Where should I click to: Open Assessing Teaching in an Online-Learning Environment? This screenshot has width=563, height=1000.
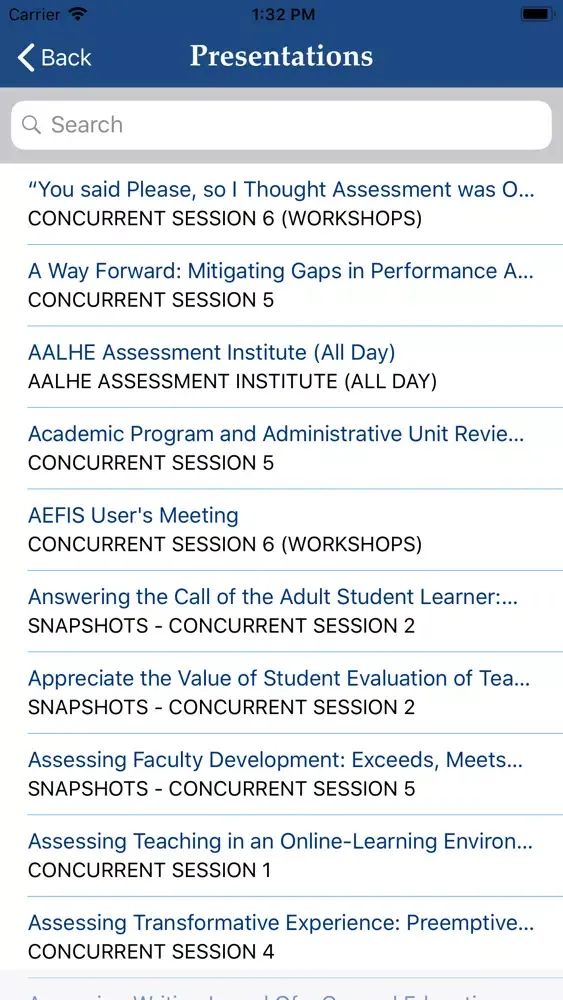281,856
